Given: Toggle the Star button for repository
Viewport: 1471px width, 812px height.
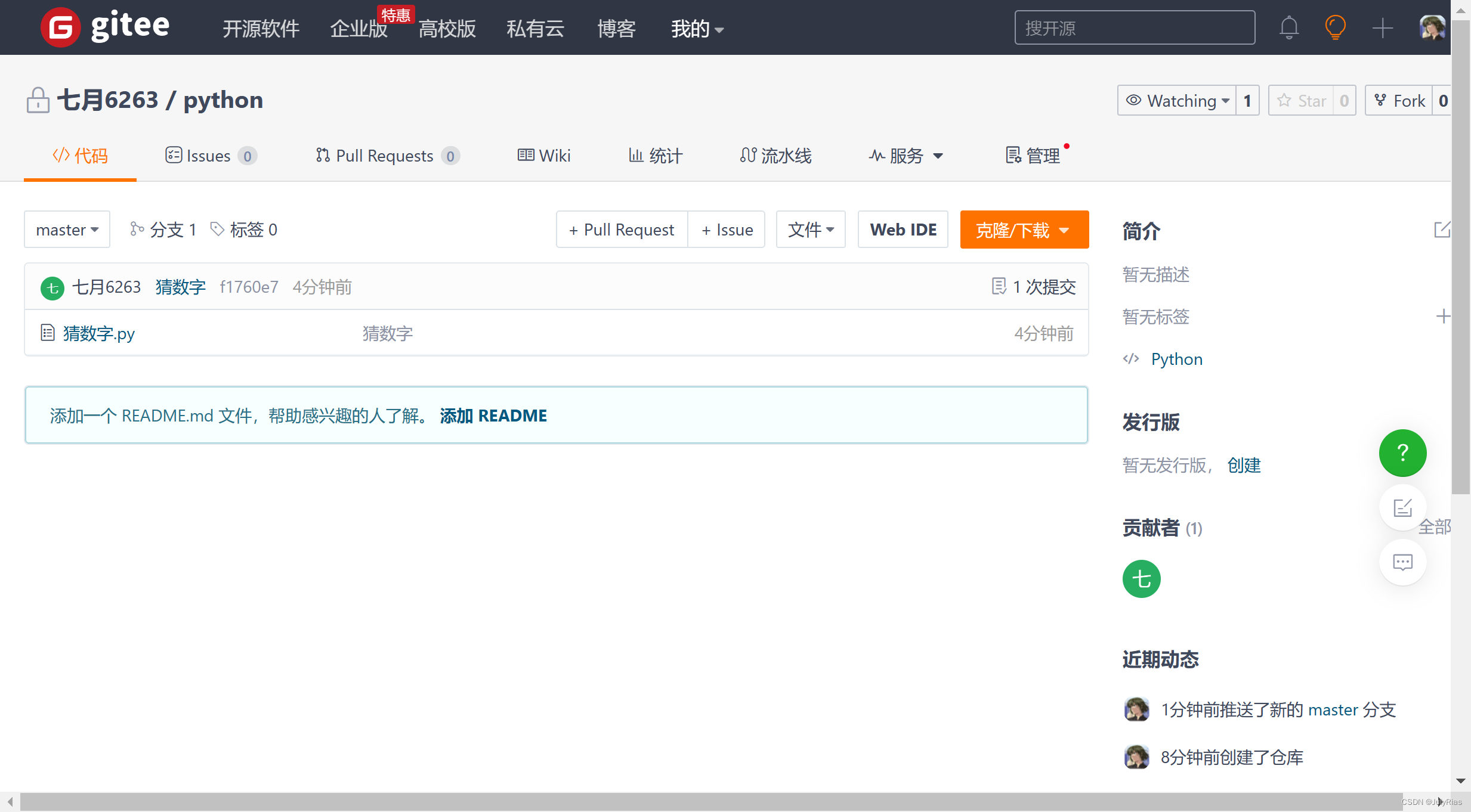Looking at the screenshot, I should tap(1303, 101).
